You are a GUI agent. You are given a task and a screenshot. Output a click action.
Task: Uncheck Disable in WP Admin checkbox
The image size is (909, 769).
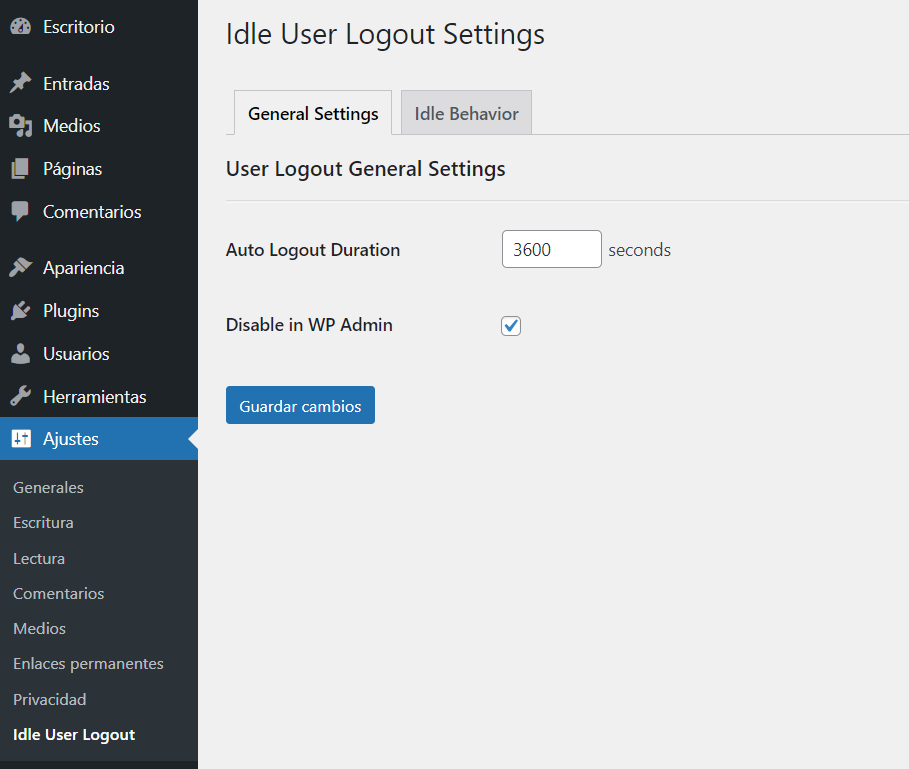511,326
